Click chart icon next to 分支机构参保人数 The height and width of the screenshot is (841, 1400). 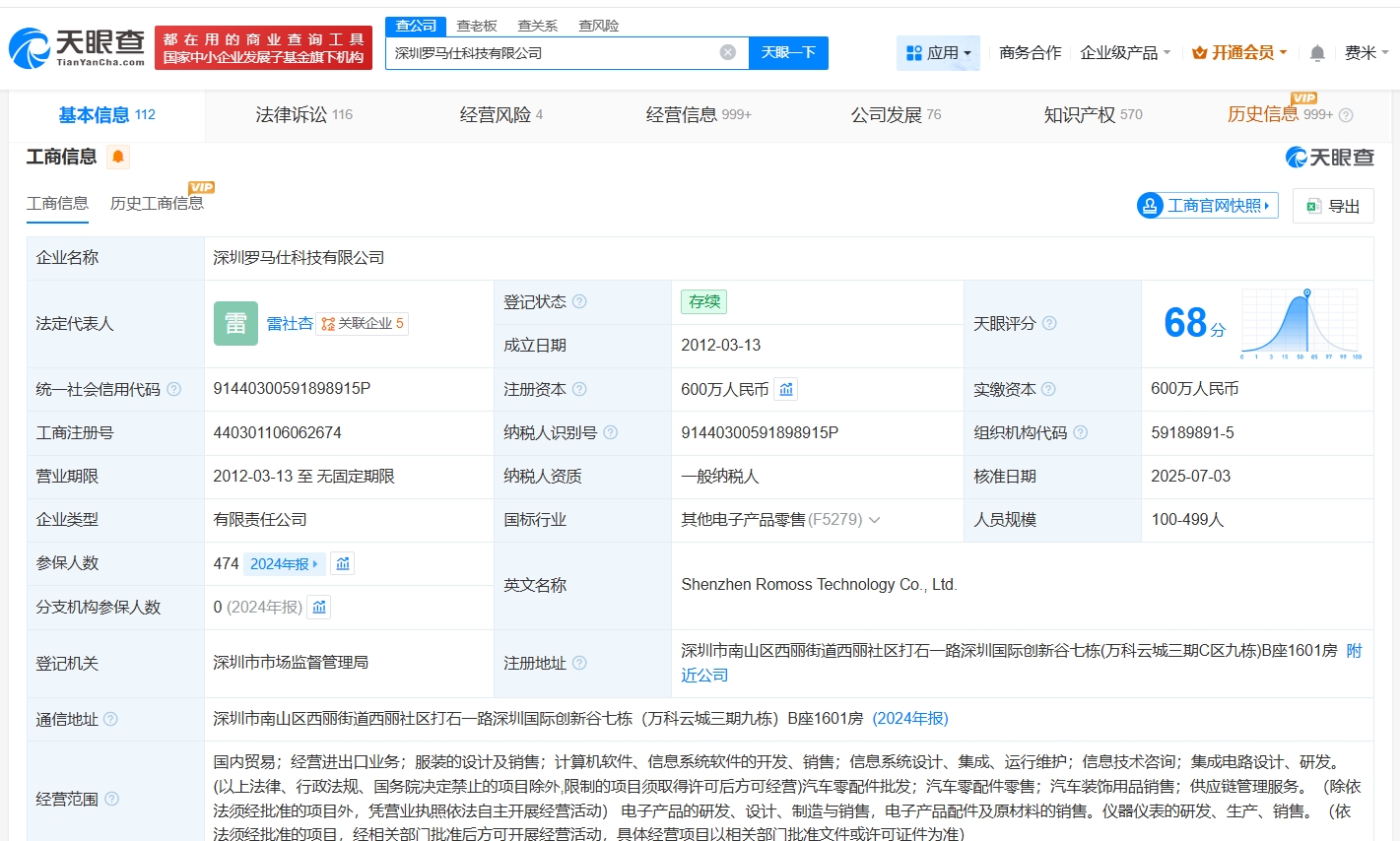(x=319, y=608)
